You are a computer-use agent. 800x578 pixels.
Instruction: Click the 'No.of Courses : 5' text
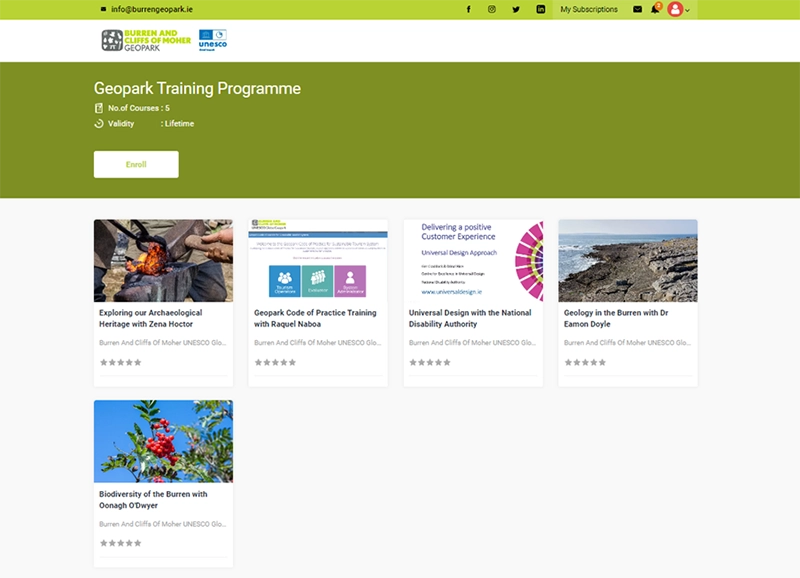tap(139, 108)
